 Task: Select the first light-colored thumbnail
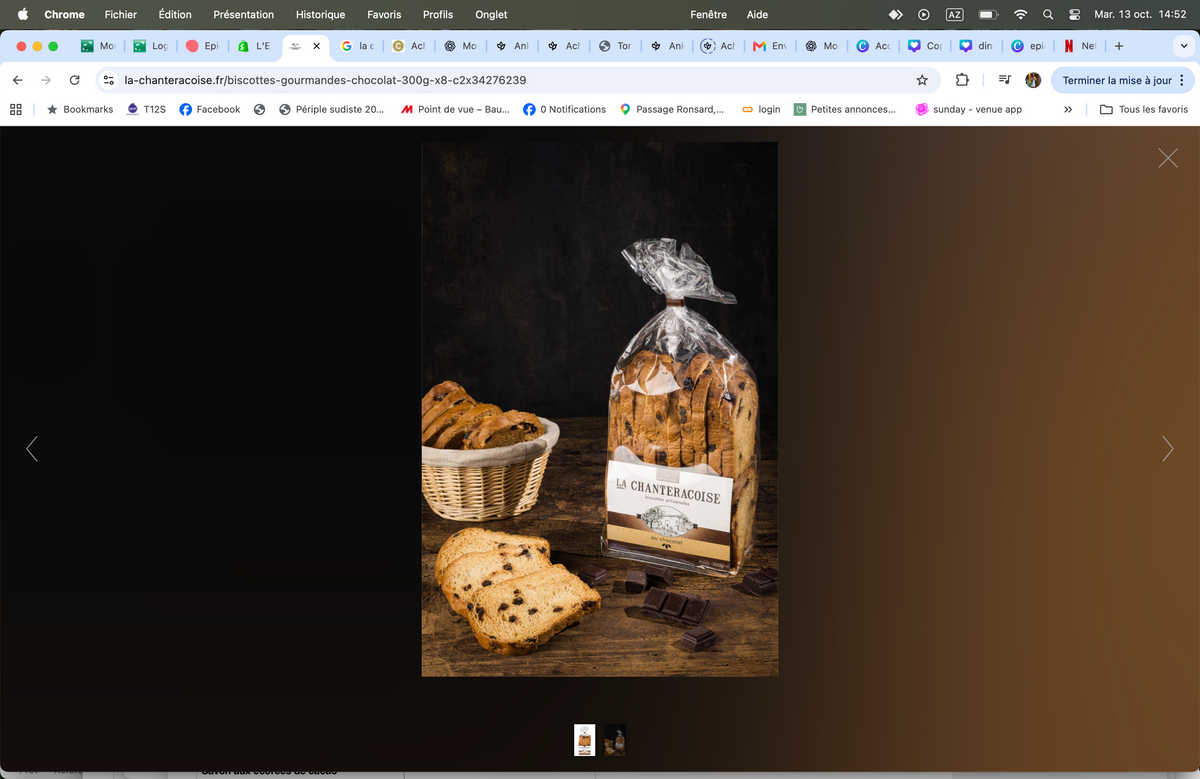(584, 740)
